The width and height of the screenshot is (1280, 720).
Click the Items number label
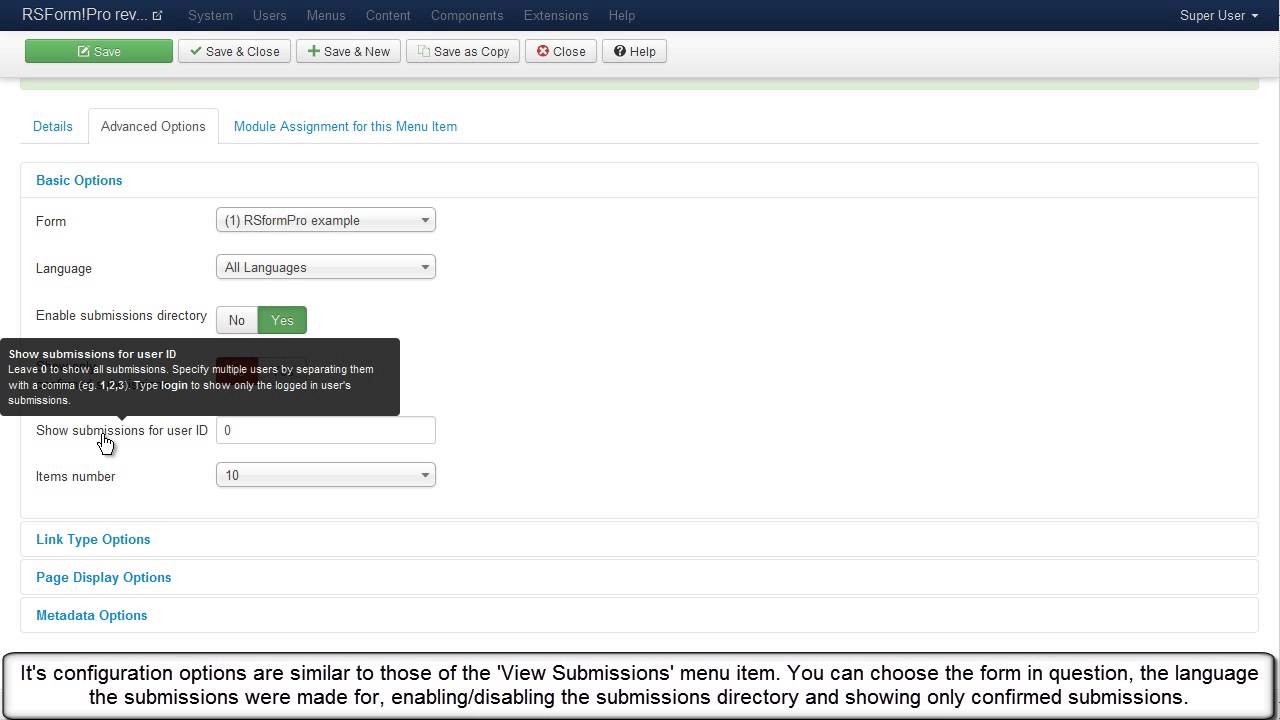click(75, 476)
